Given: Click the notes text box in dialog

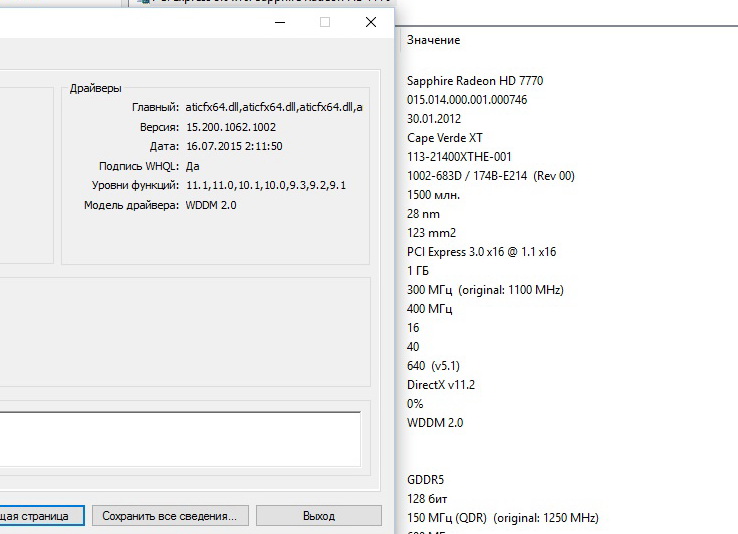Looking at the screenshot, I should pos(180,439).
